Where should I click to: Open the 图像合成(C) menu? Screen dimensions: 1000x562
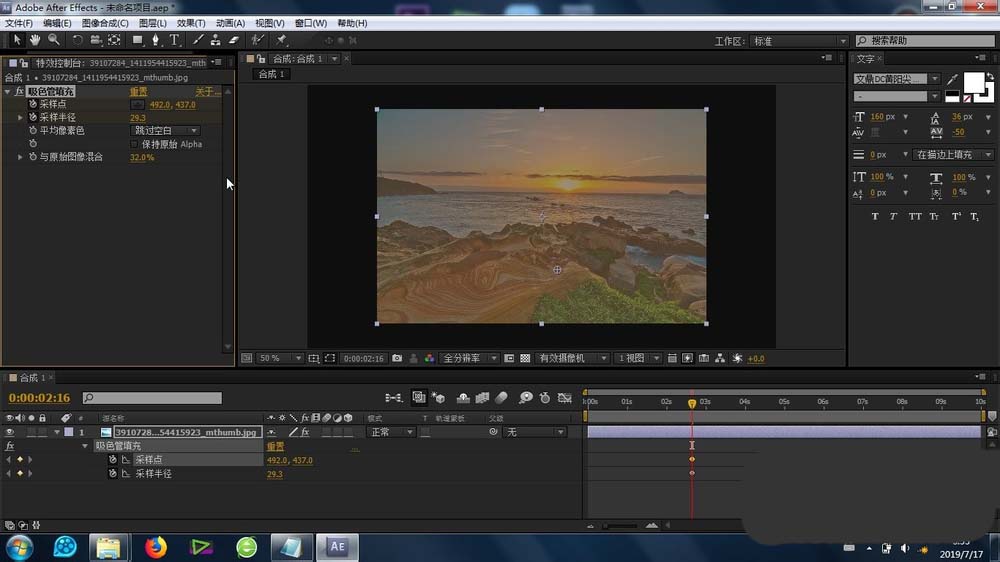pos(104,23)
